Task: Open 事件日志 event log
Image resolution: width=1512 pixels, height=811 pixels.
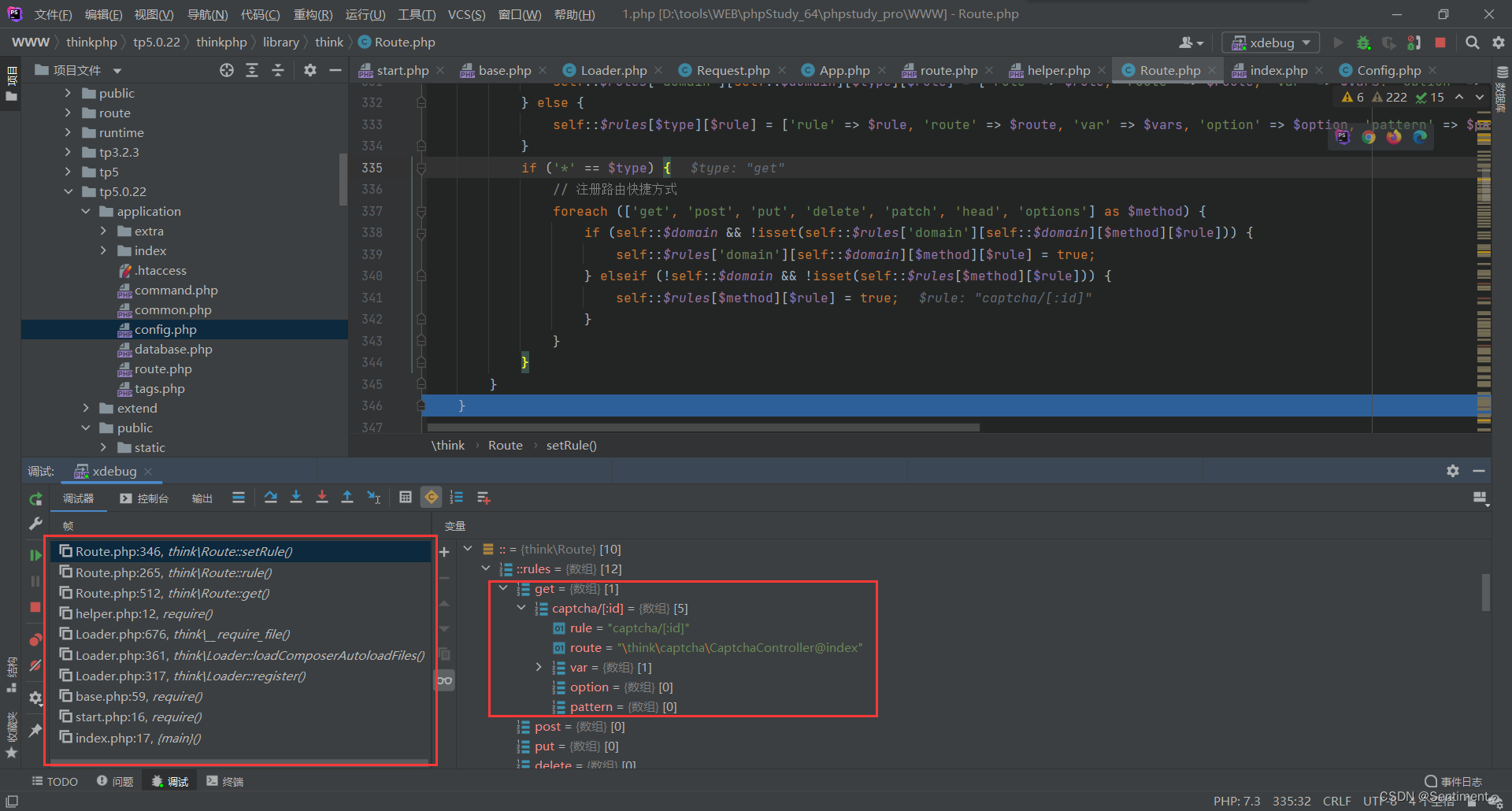Action: pos(1454,781)
